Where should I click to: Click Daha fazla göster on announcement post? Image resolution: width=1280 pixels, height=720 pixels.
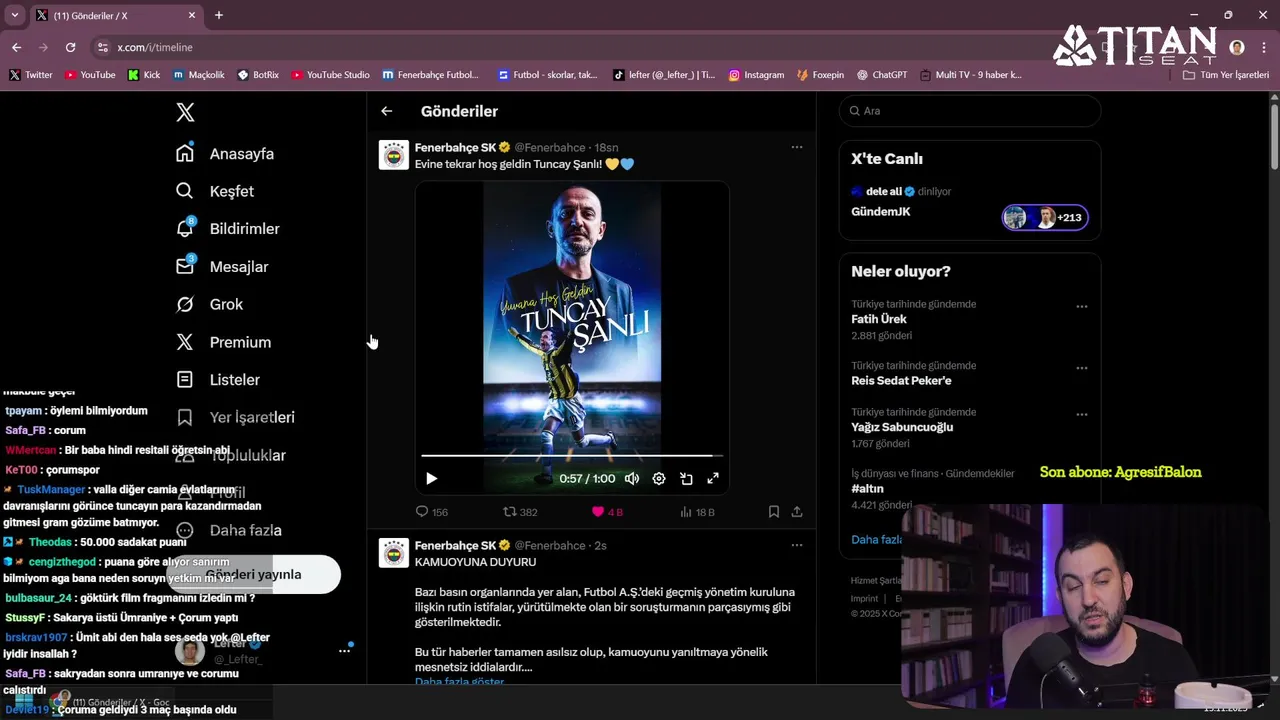(459, 682)
